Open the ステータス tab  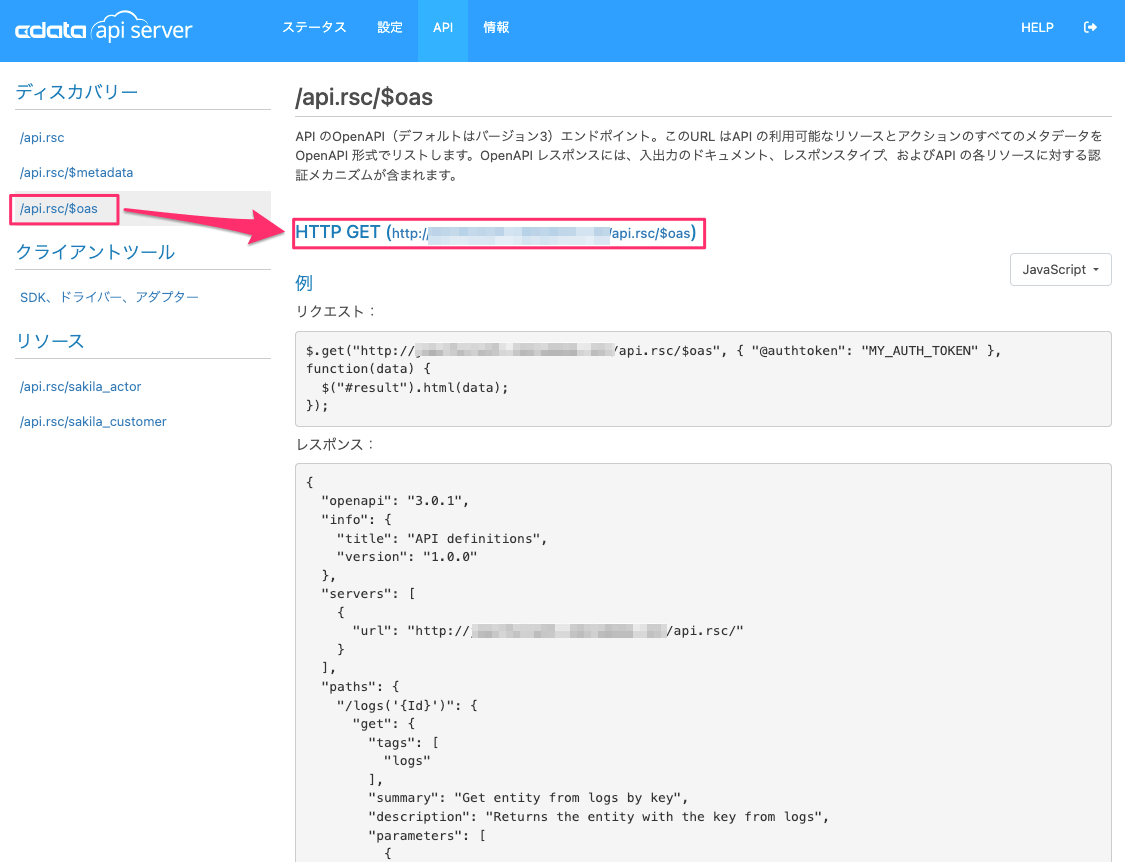(x=314, y=28)
